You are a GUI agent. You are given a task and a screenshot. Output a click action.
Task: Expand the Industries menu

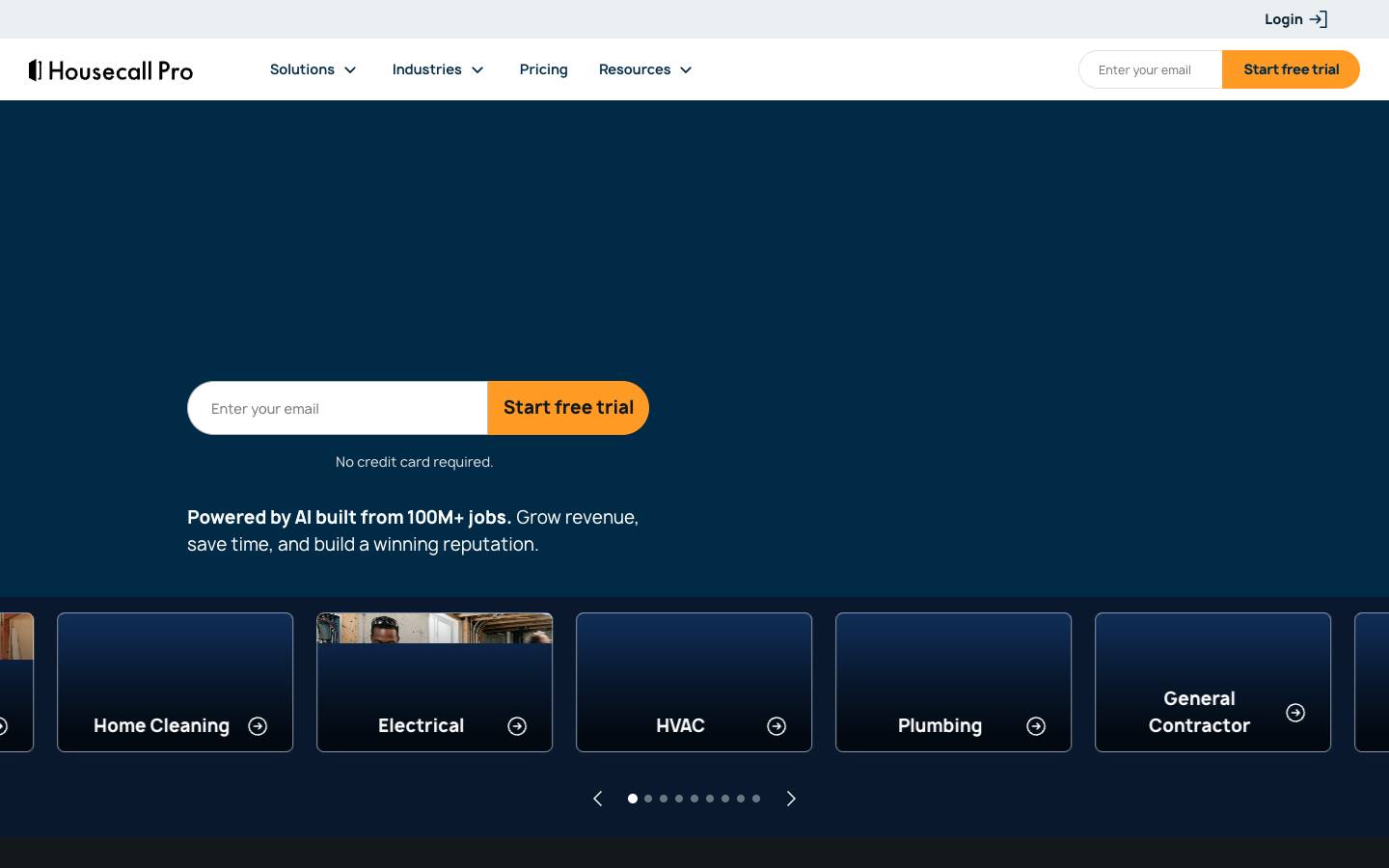(x=438, y=69)
